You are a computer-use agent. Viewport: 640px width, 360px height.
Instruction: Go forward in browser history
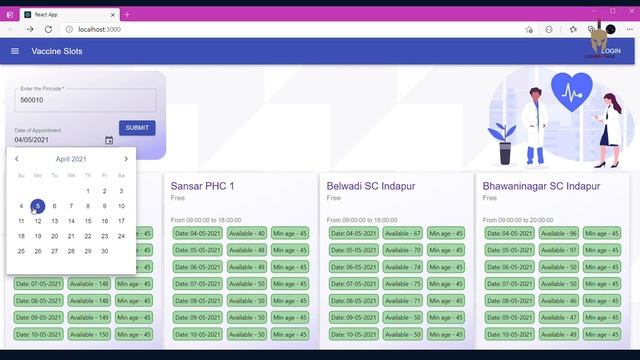[30, 29]
